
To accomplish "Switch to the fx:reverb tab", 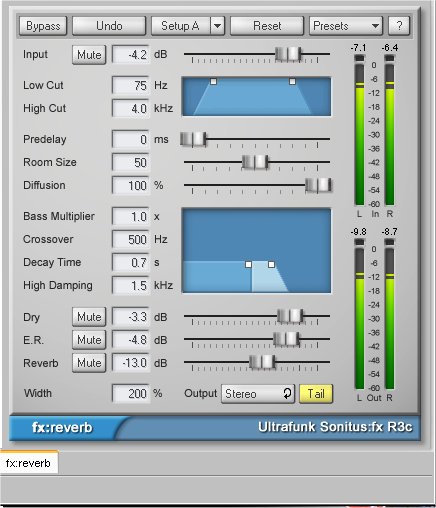I will point(29,463).
